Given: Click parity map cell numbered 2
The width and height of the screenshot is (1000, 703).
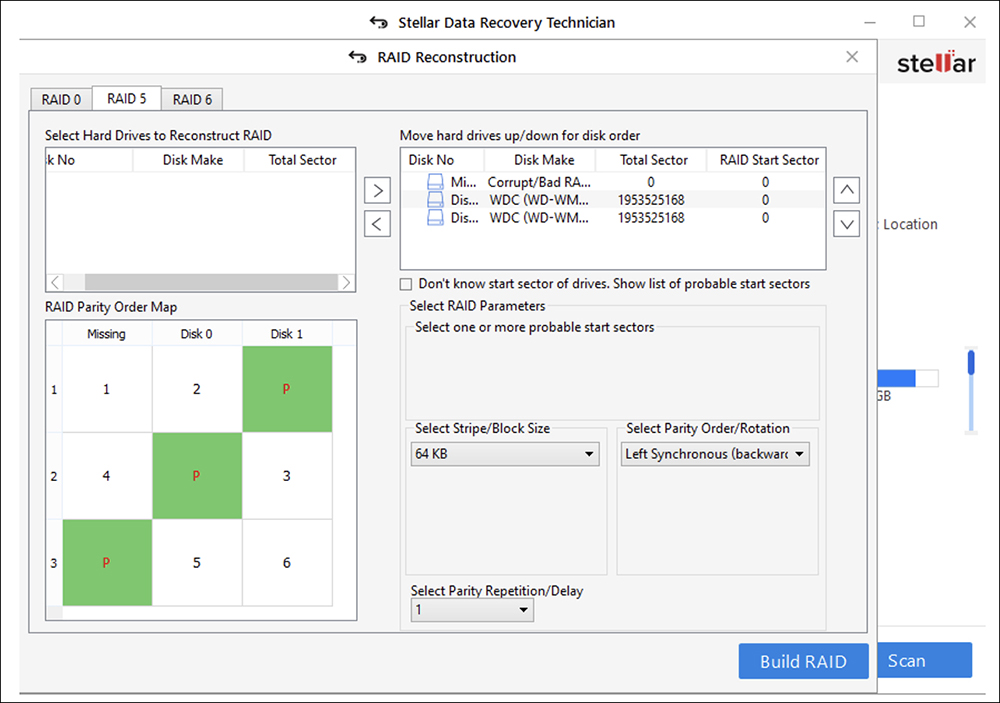Looking at the screenshot, I should 197,389.
